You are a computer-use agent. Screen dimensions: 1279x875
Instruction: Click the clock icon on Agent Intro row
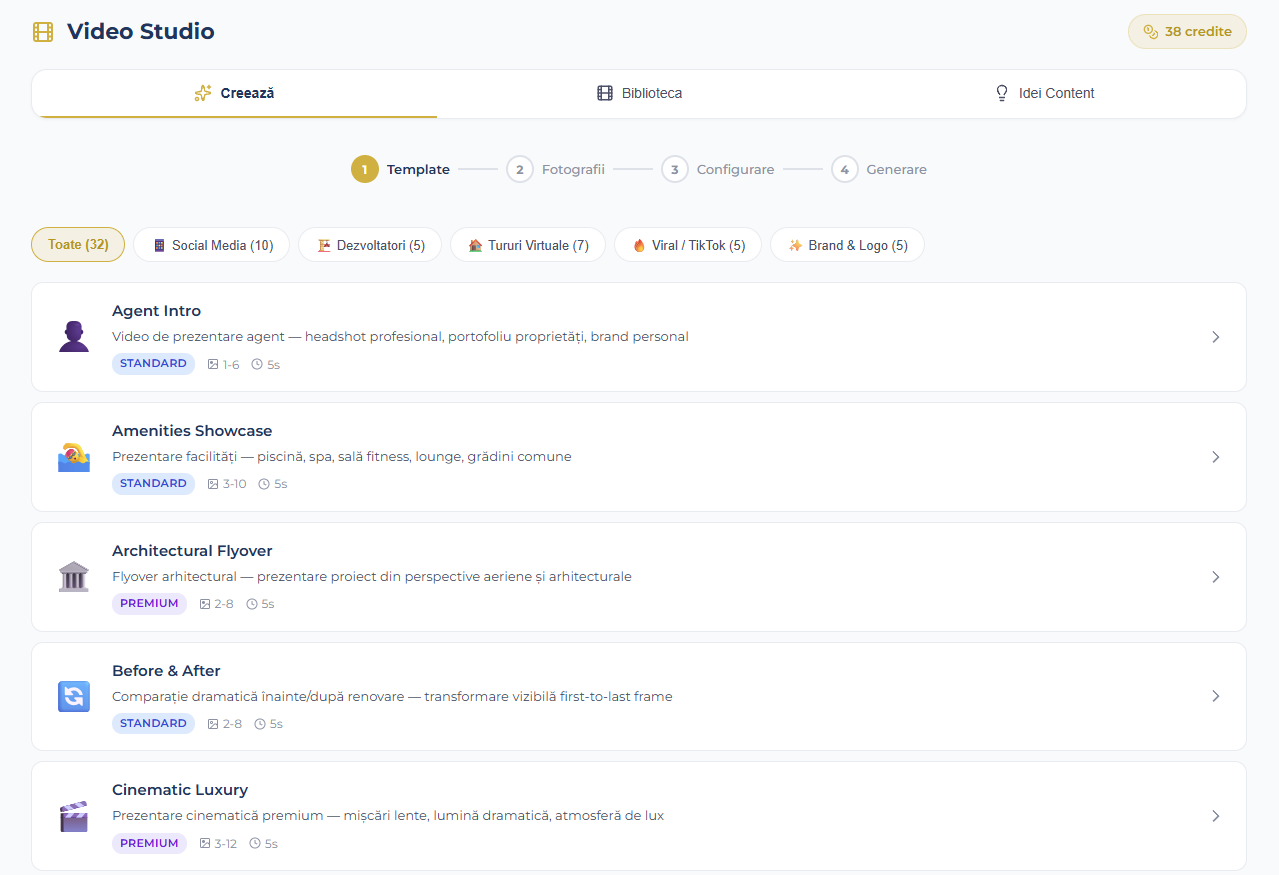point(257,363)
